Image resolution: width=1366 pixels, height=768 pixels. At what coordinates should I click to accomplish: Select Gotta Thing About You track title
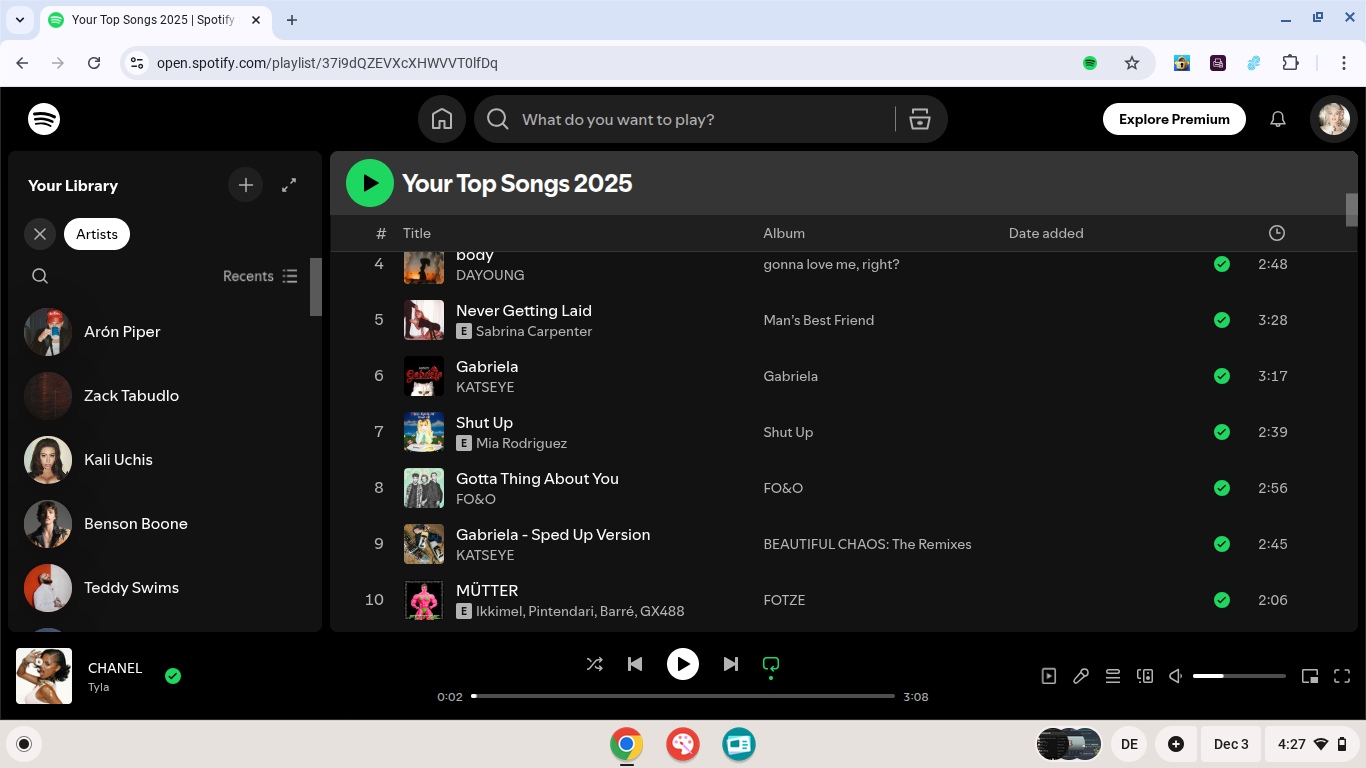click(x=537, y=478)
